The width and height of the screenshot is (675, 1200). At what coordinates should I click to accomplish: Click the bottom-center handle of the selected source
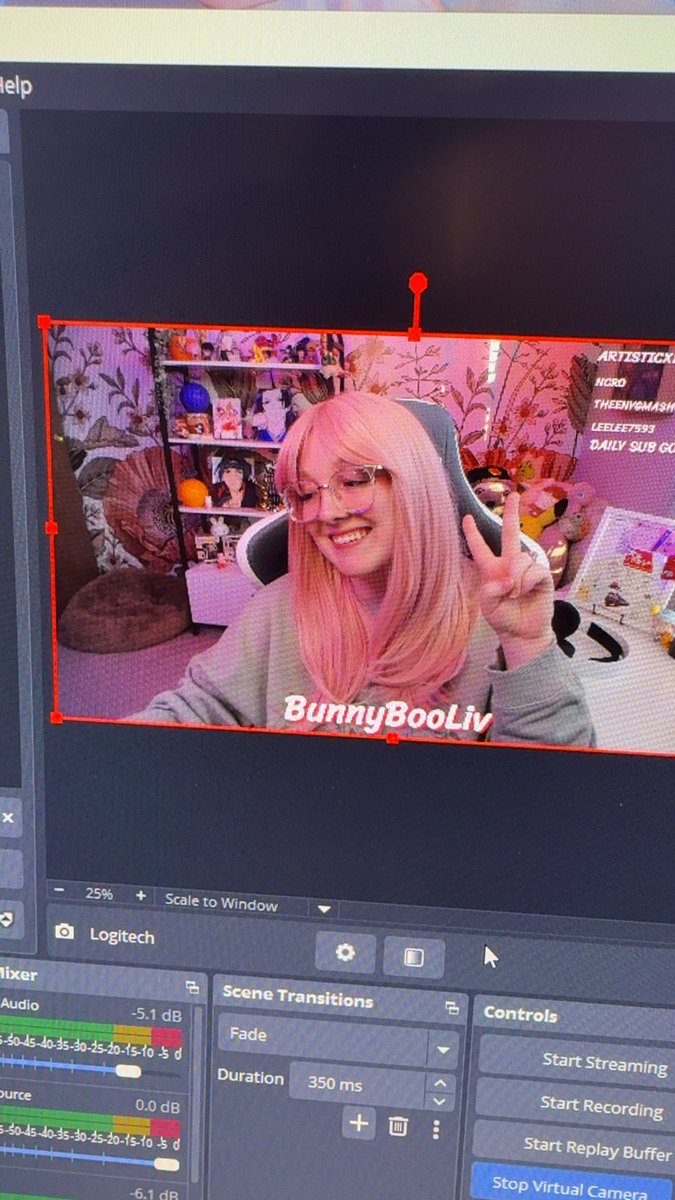393,738
